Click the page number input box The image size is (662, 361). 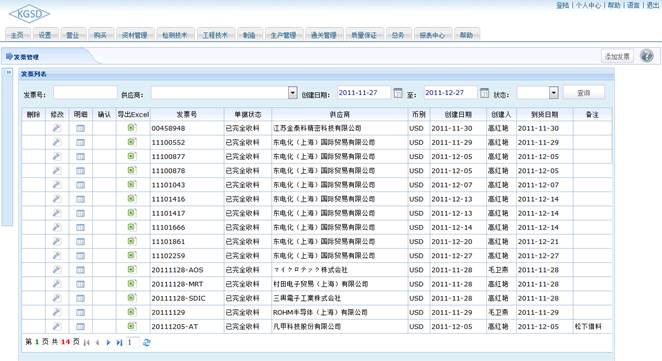tap(133, 342)
